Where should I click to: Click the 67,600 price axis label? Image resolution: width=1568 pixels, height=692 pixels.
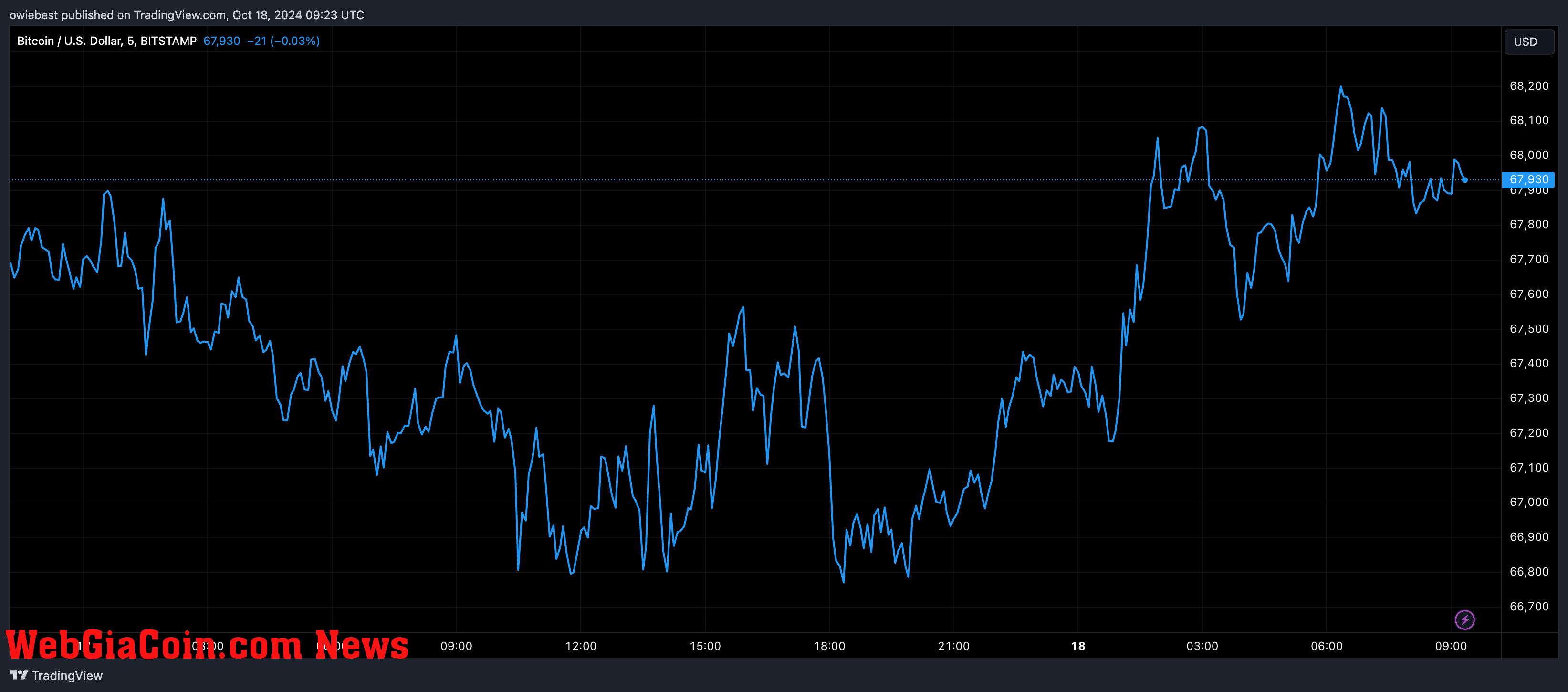point(1529,294)
